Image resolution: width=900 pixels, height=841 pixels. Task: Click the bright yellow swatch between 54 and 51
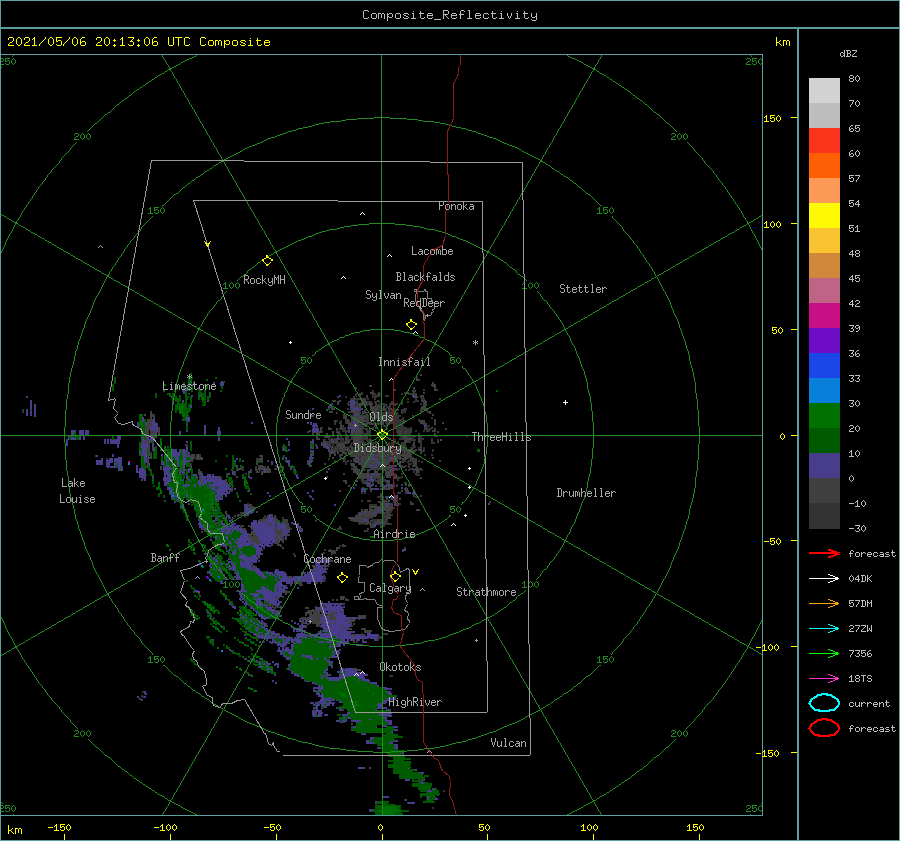pos(824,215)
